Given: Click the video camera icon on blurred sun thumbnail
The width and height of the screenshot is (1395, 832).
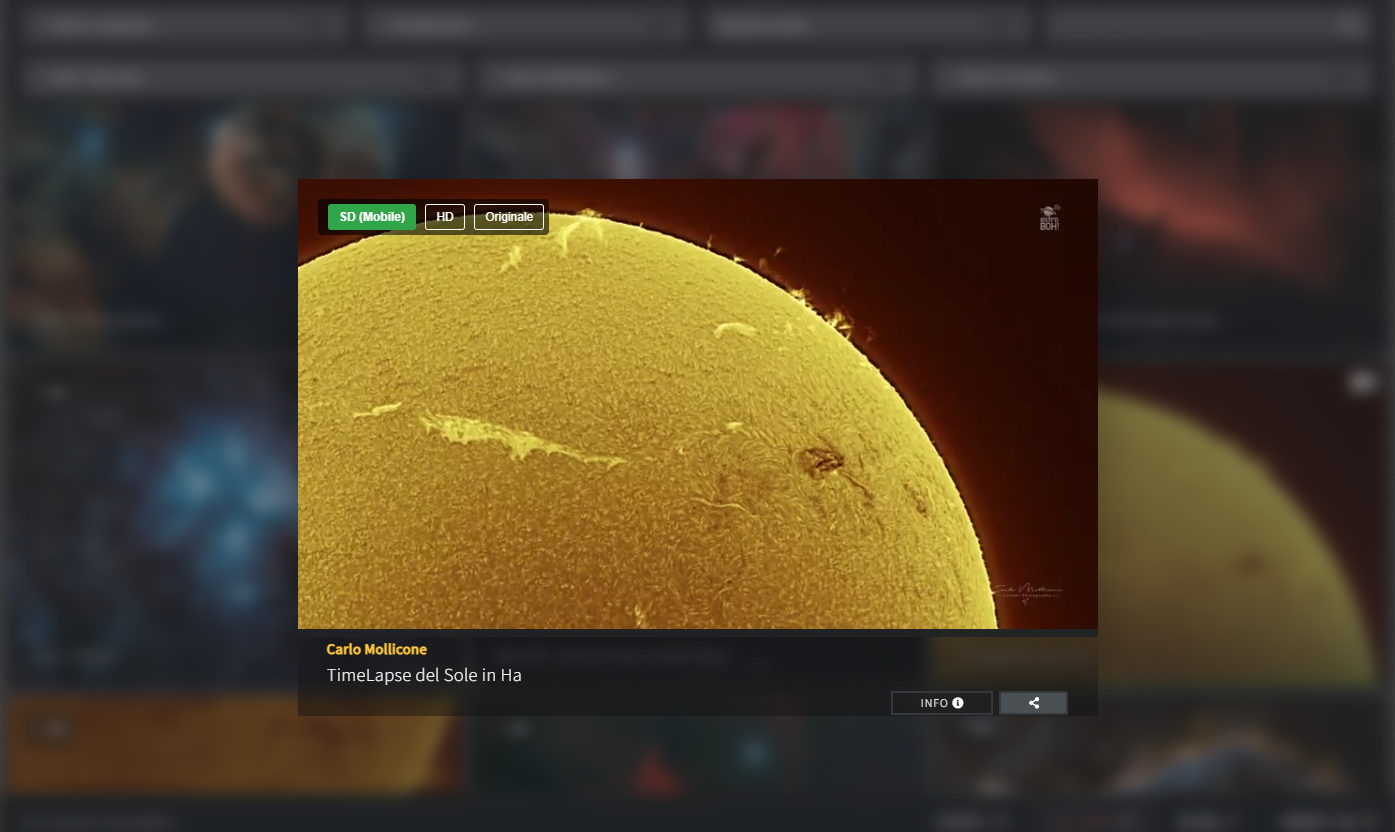Looking at the screenshot, I should pyautogui.click(x=1363, y=382).
